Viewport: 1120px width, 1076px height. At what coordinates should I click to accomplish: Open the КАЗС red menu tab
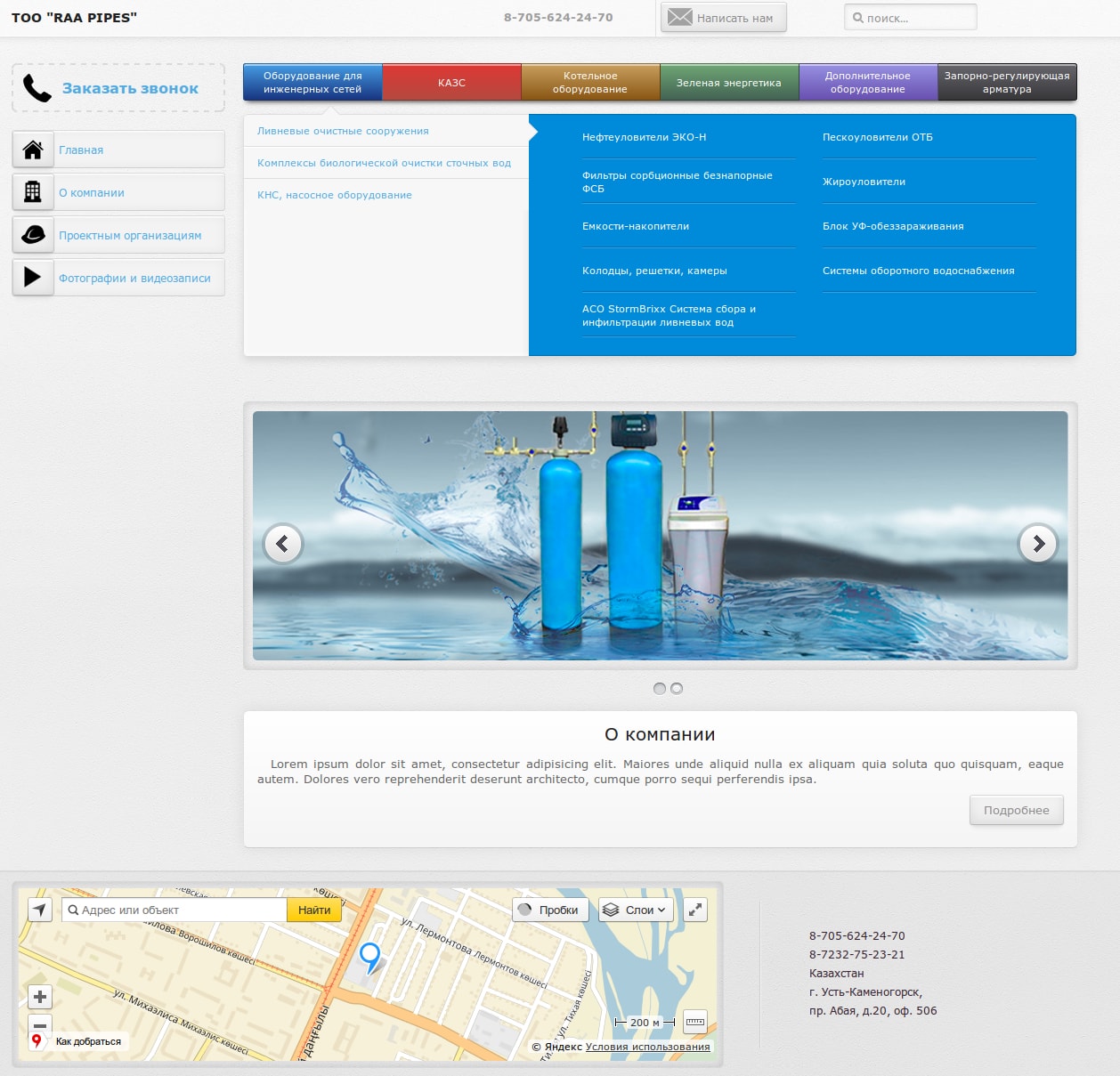451,83
